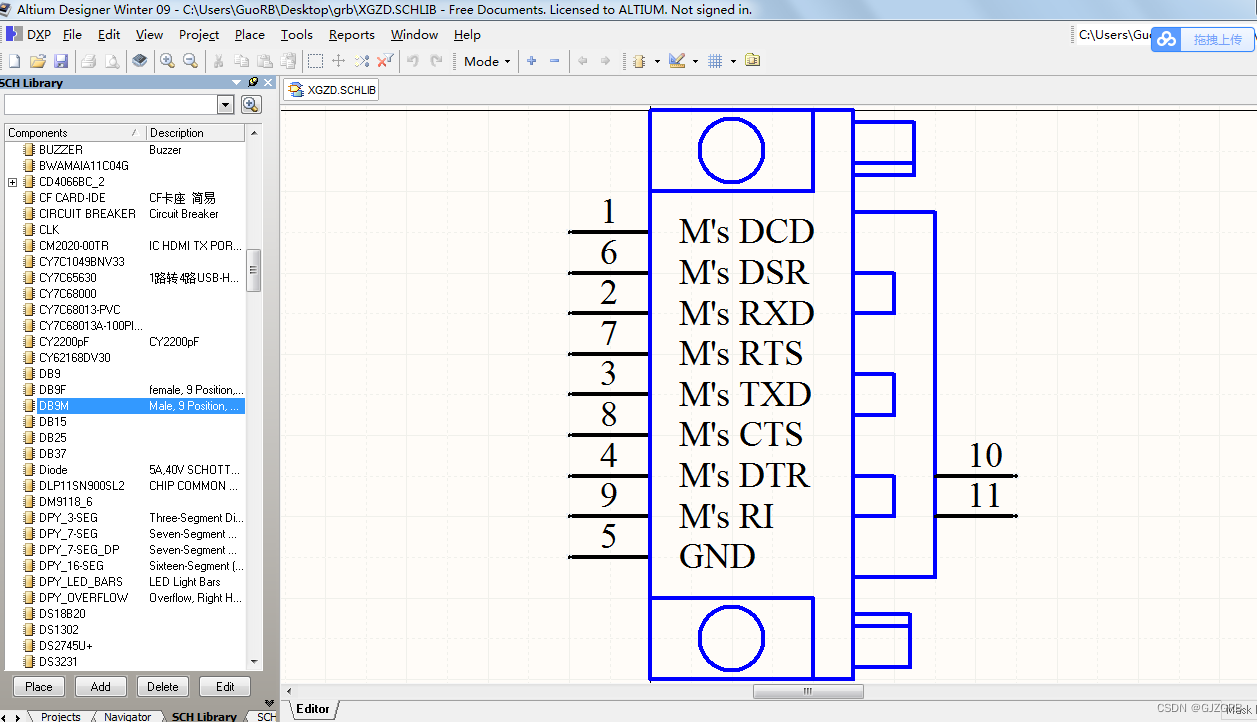Click the Edit button for the component
Image resolution: width=1257 pixels, height=722 pixels.
(225, 687)
